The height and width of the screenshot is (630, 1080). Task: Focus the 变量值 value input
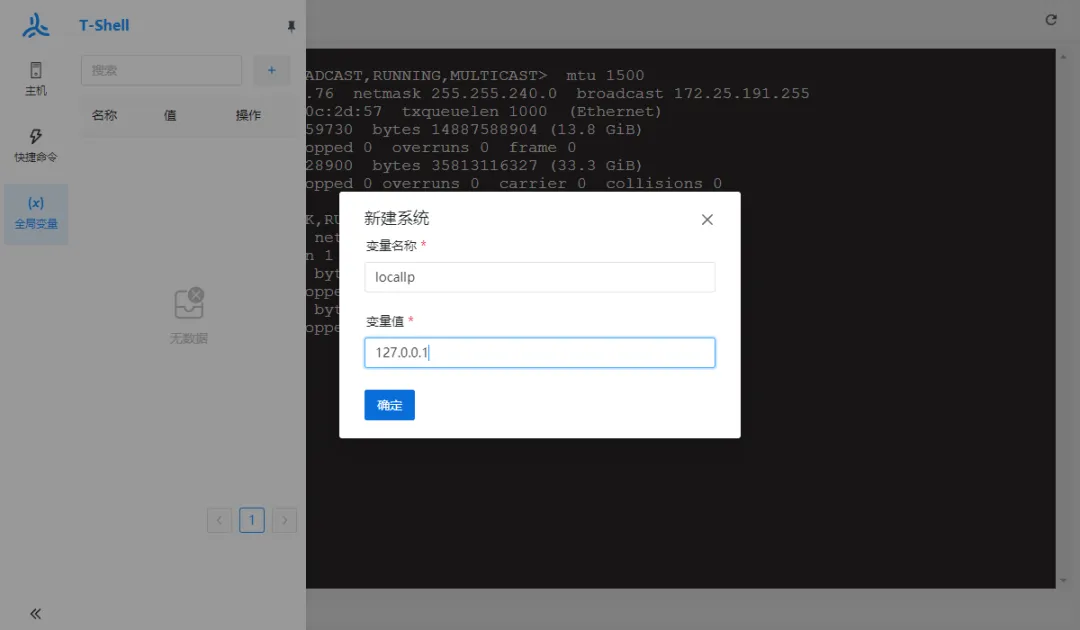tap(539, 352)
